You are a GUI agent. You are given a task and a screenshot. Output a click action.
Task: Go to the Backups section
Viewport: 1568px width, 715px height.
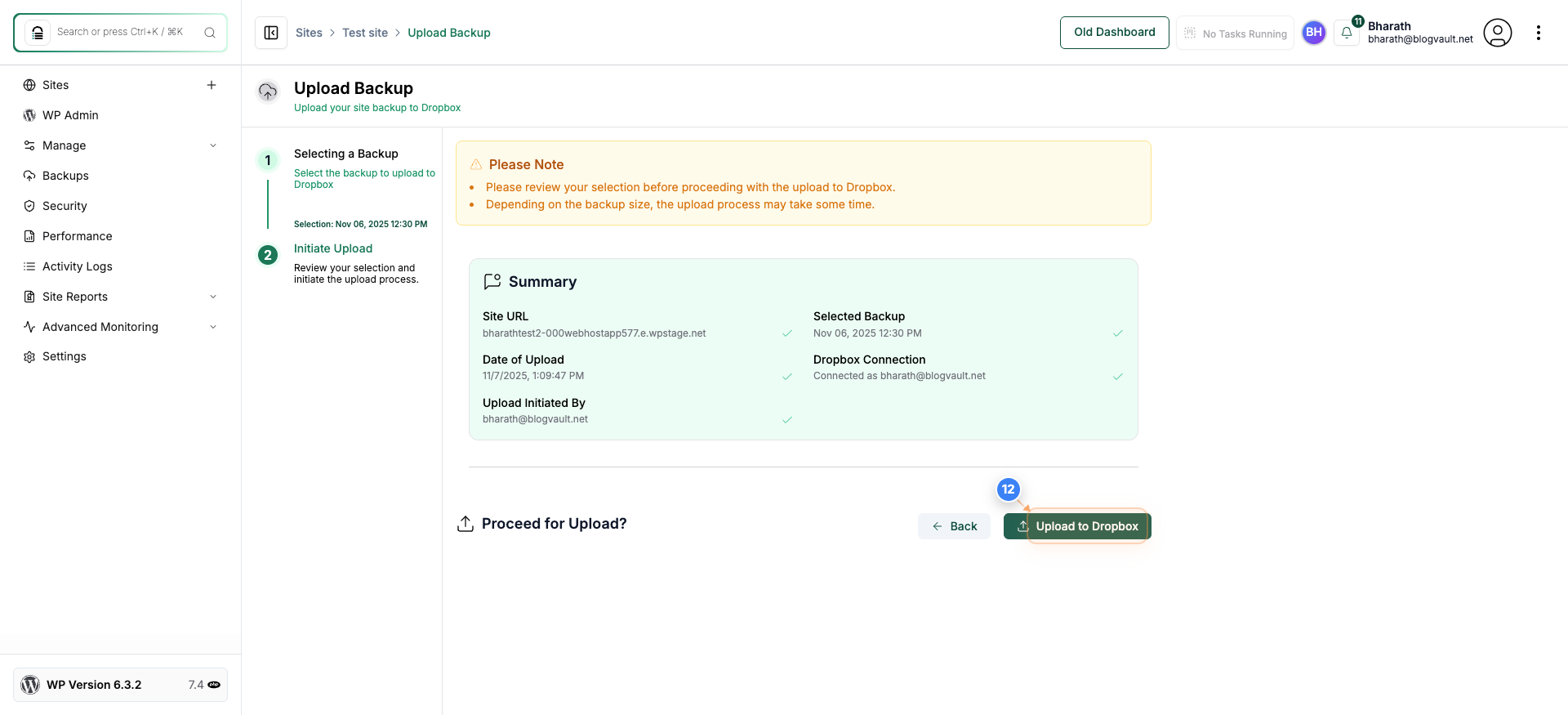click(65, 176)
